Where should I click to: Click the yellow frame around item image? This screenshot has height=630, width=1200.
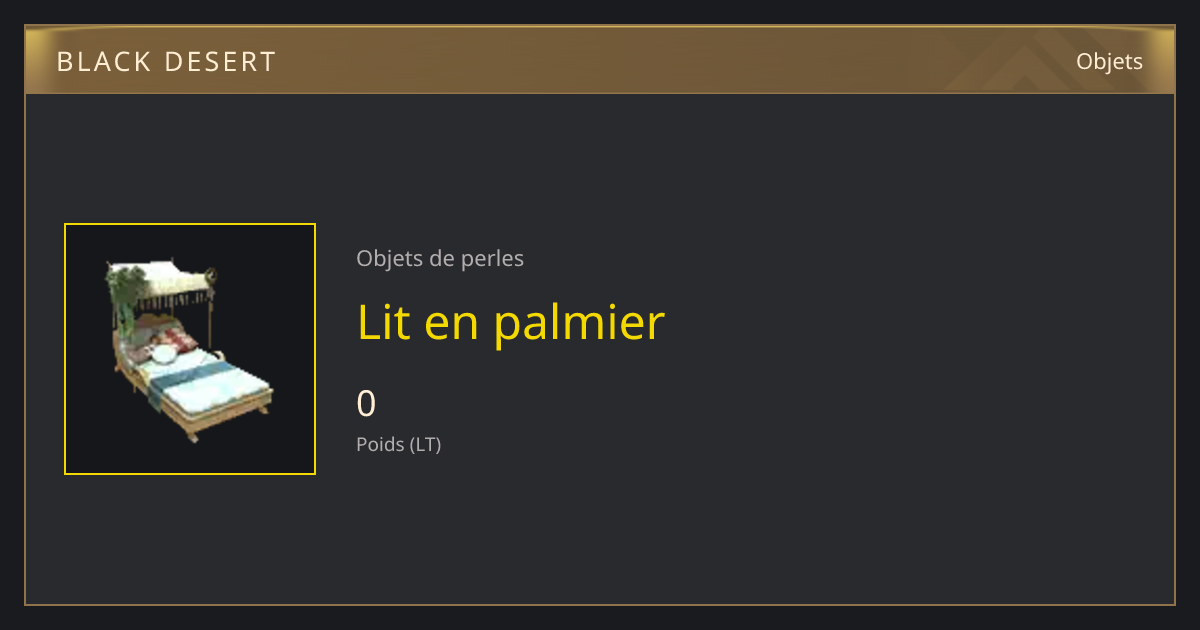190,349
